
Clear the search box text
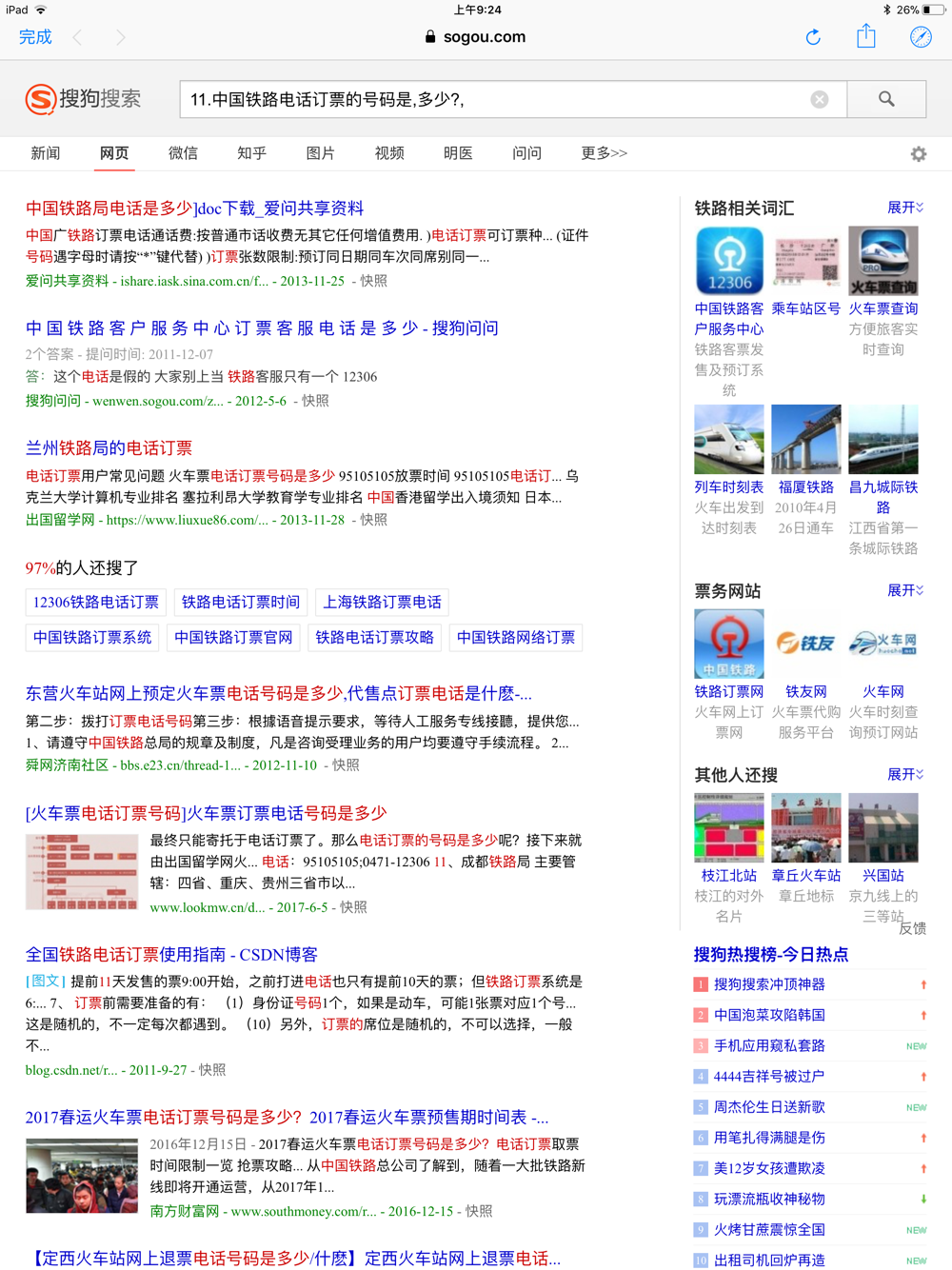coord(820,99)
